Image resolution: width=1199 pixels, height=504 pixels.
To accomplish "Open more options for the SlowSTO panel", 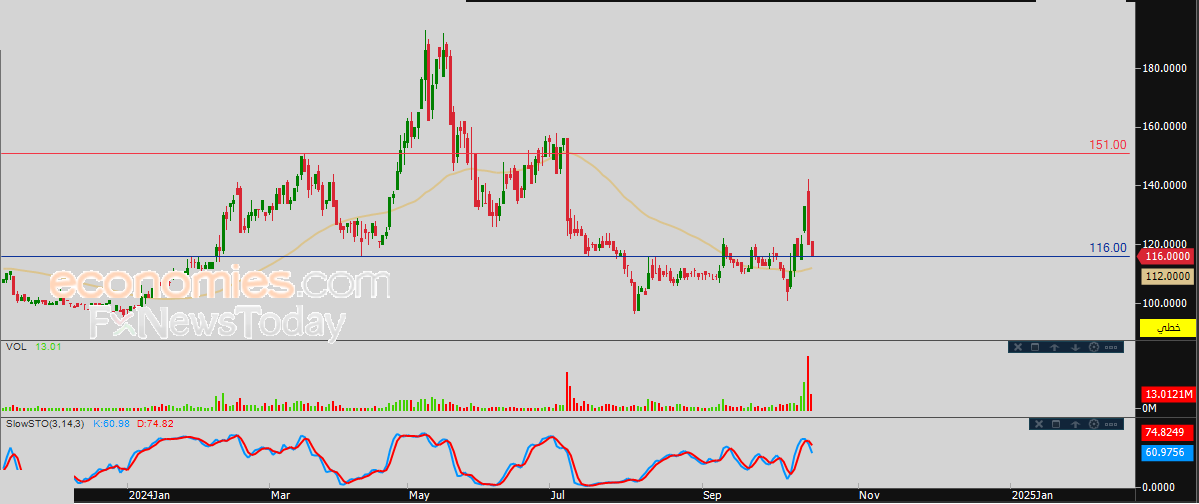I will [1112, 424].
